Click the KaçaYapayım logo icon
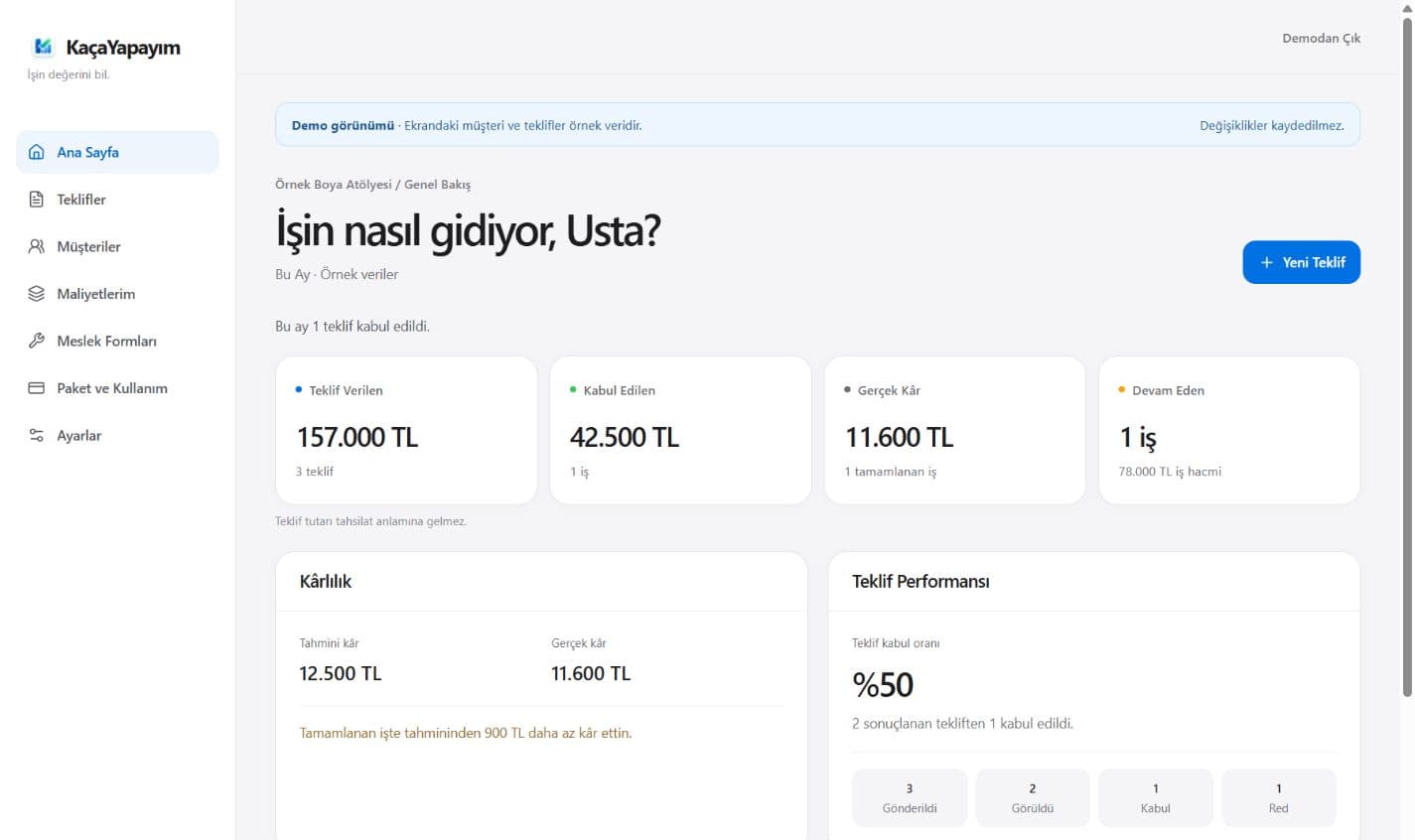 tap(43, 47)
